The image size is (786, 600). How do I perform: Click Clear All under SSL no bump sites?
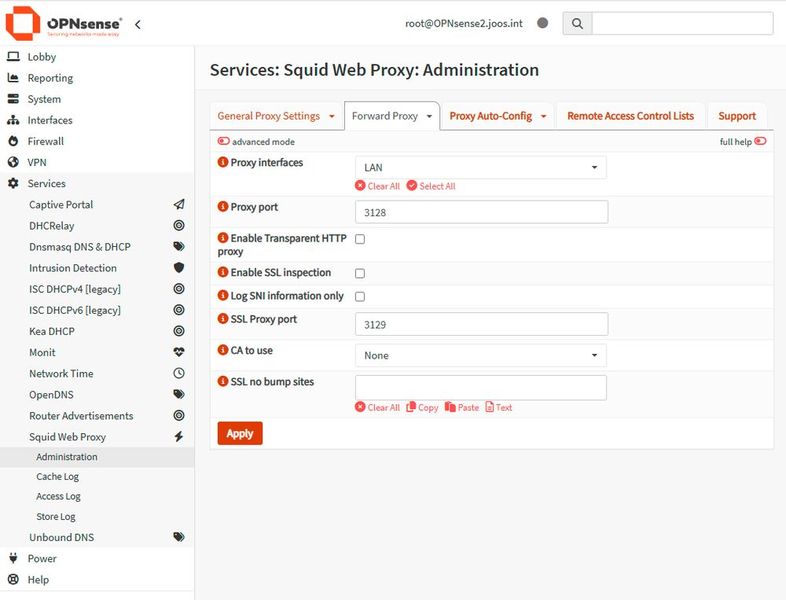tap(377, 408)
